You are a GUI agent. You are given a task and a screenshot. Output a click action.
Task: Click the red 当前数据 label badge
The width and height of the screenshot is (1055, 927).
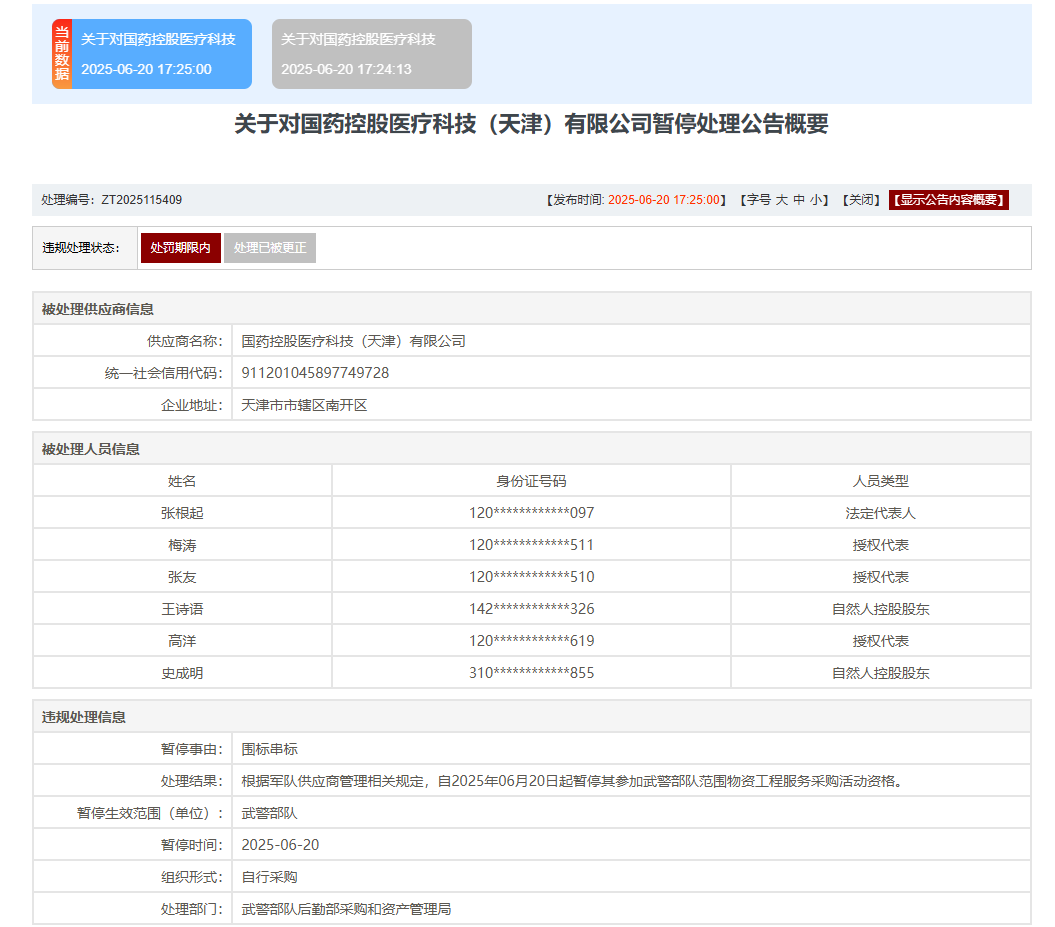click(x=62, y=54)
